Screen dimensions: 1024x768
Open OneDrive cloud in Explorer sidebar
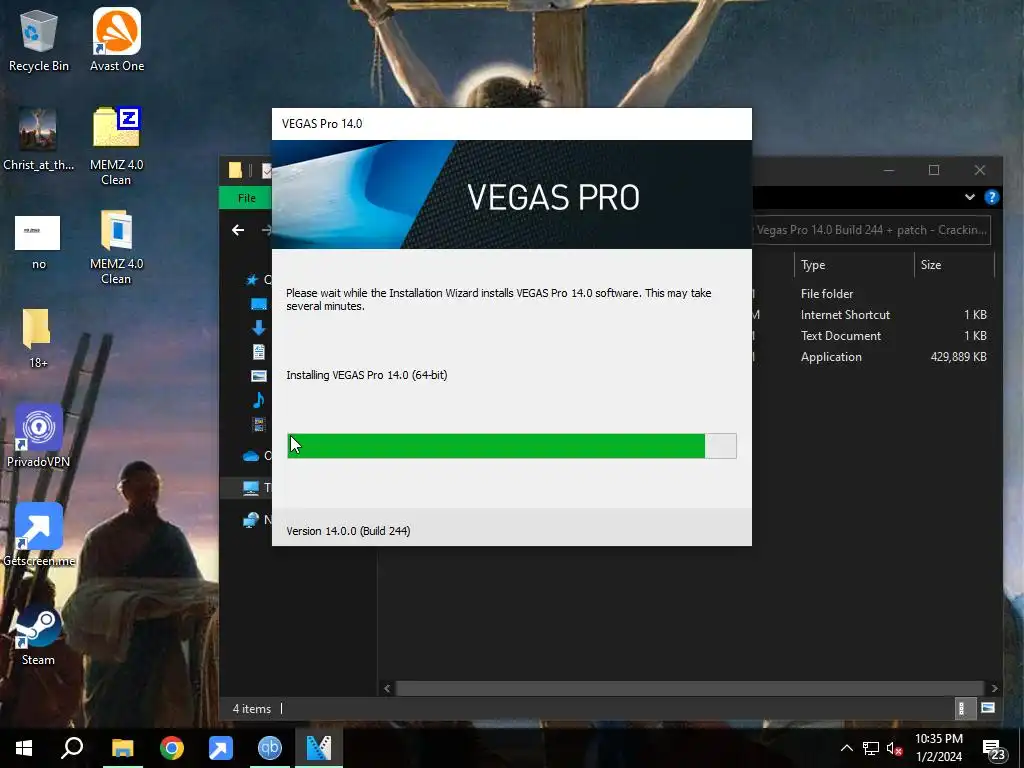[x=251, y=456]
